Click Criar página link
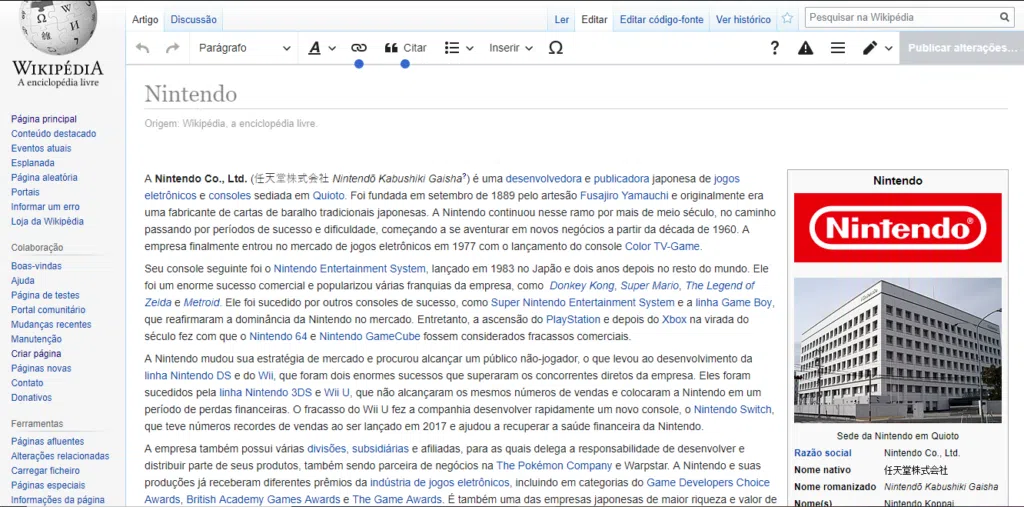The image size is (1024, 507). pyautogui.click(x=36, y=353)
